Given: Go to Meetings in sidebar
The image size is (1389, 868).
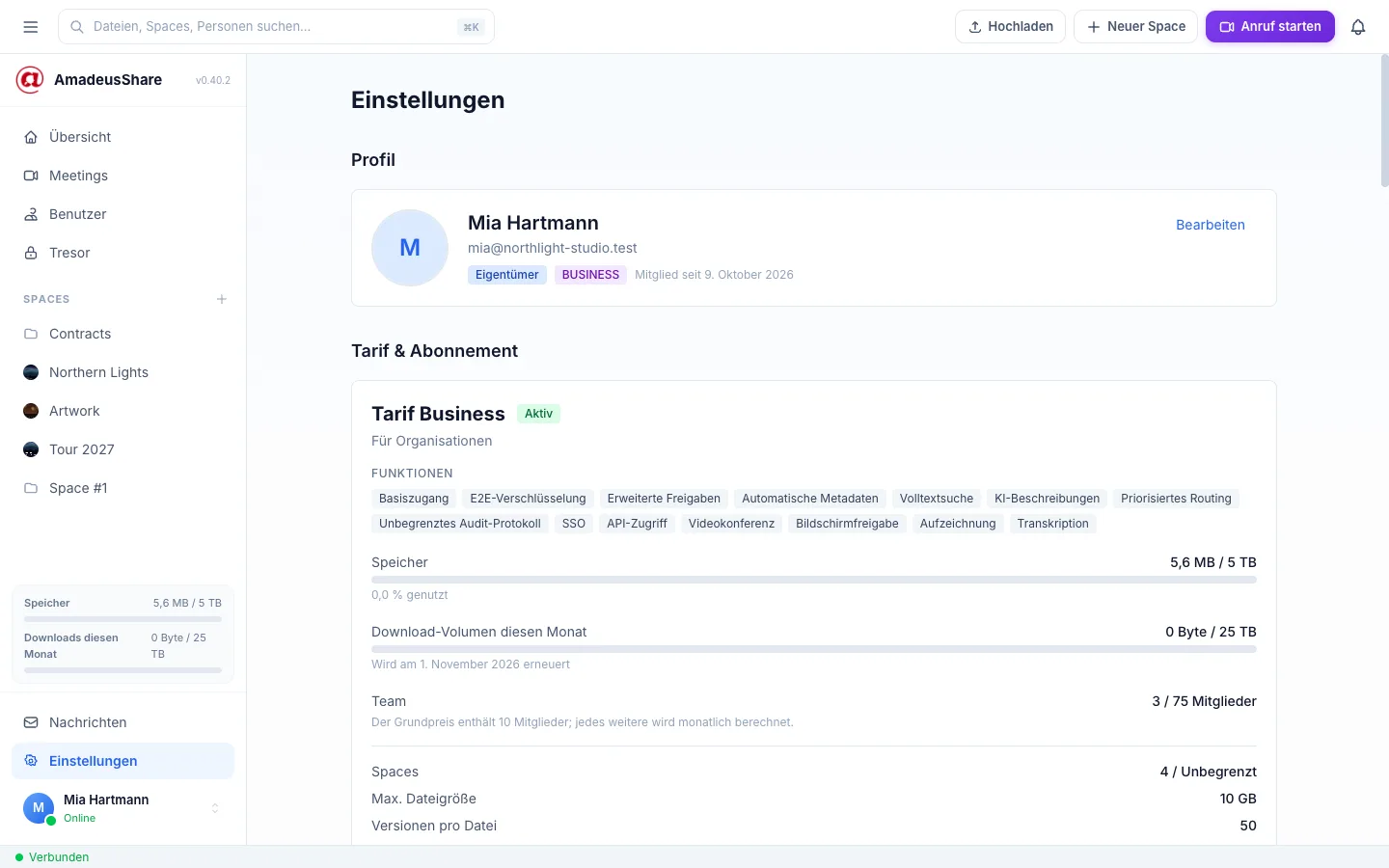Looking at the screenshot, I should tap(123, 176).
